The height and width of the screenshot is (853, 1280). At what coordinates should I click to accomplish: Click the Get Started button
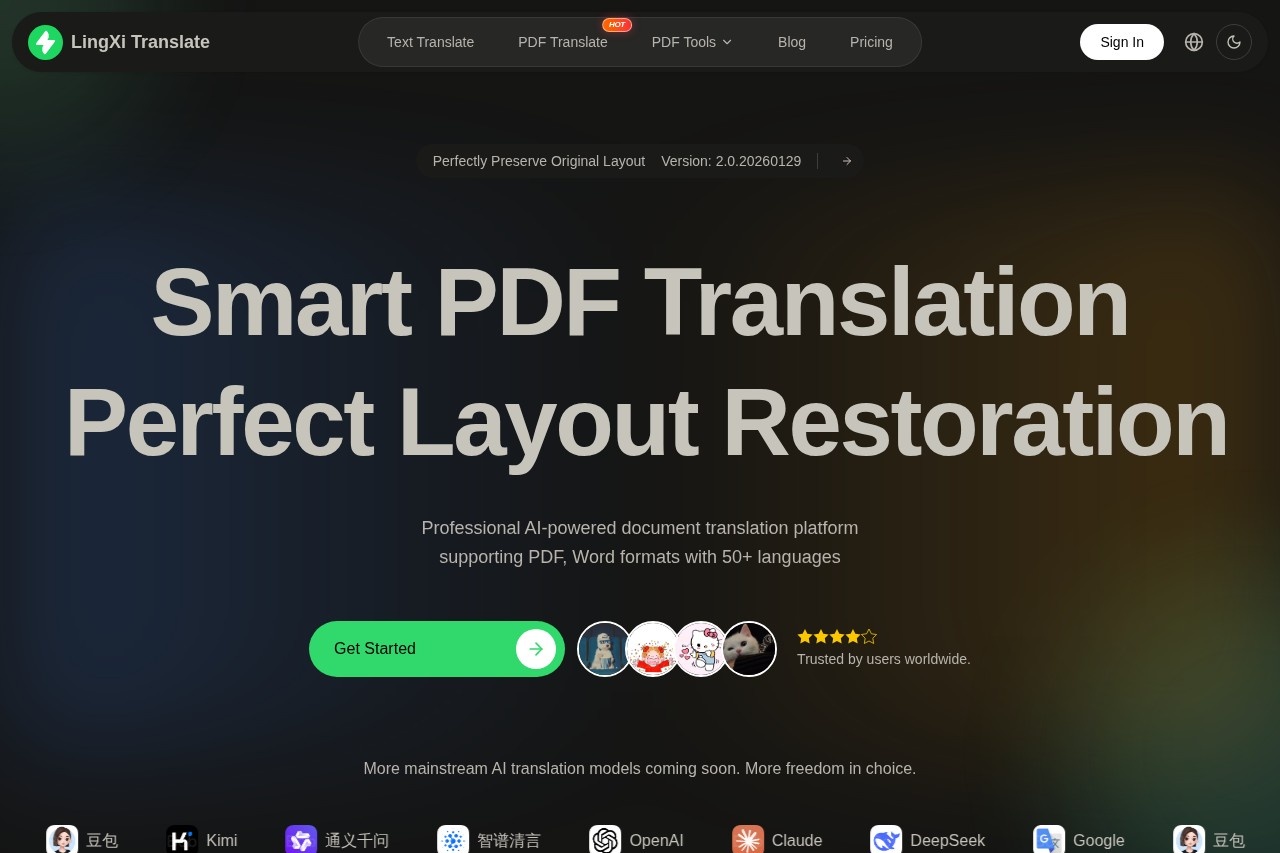coord(436,649)
